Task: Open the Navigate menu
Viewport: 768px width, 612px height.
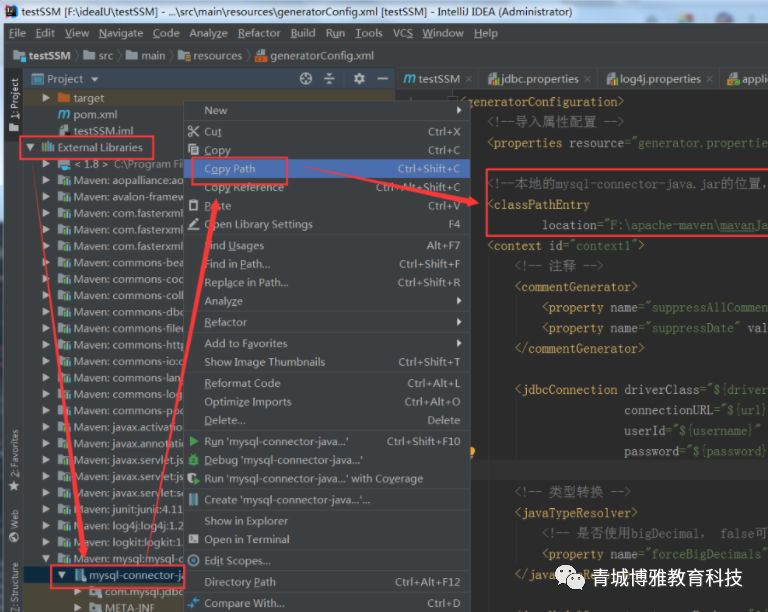Action: point(121,33)
